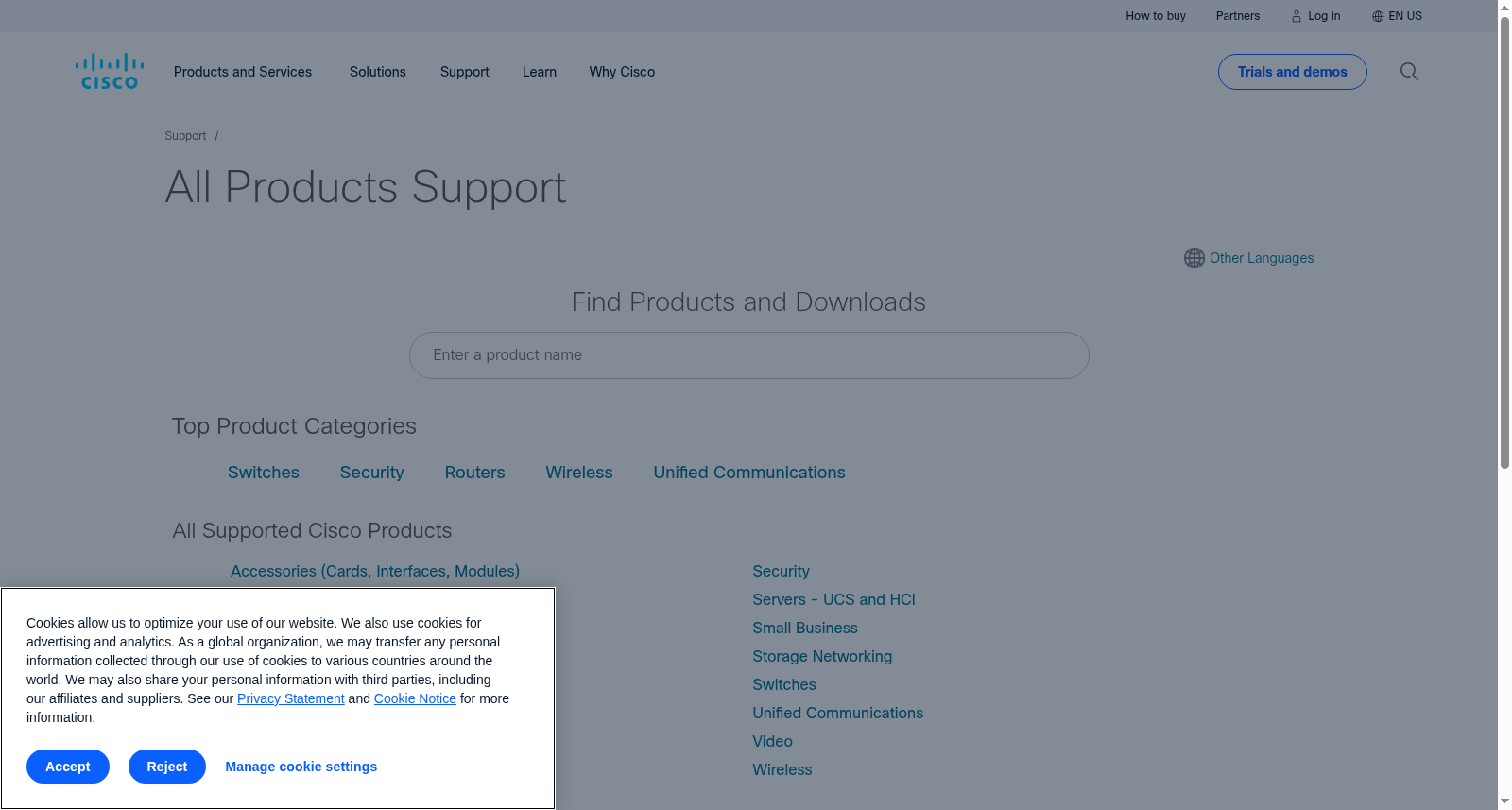Open the Solutions menu

tap(378, 72)
